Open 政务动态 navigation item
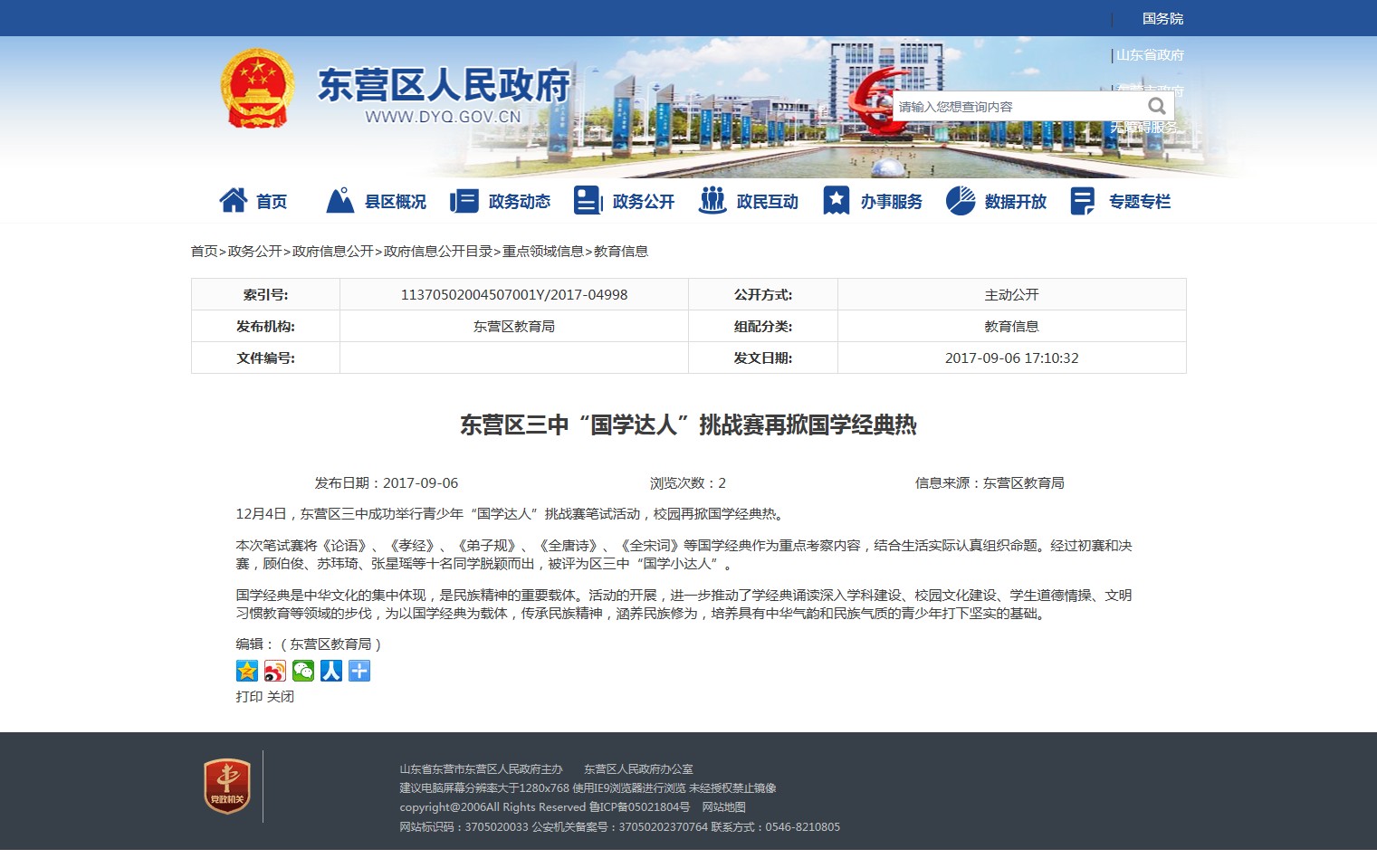This screenshot has width=1377, height=868. click(x=501, y=201)
